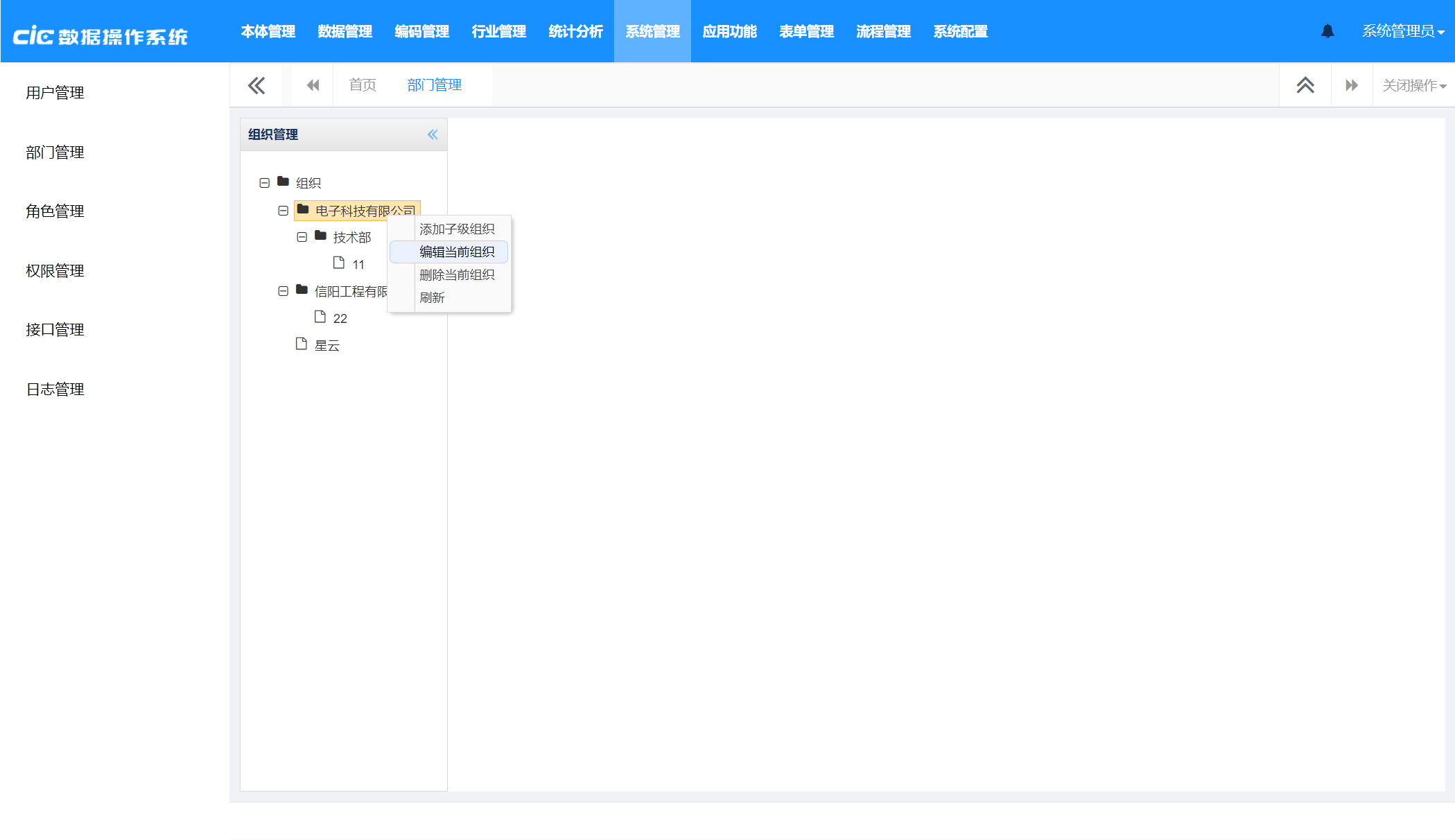Open 统计分析 in top navigation
Screen dimensions: 1455x840
click(x=575, y=31)
